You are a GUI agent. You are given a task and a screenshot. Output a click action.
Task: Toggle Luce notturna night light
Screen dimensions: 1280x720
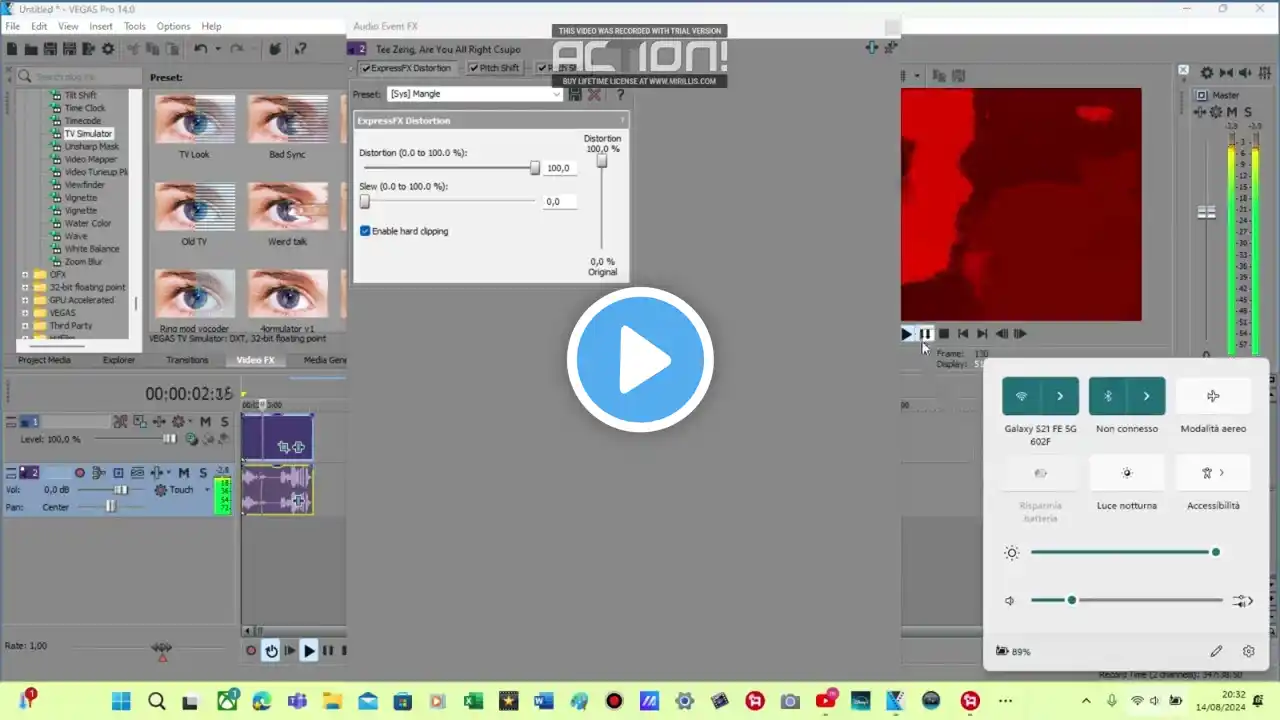pyautogui.click(x=1127, y=473)
